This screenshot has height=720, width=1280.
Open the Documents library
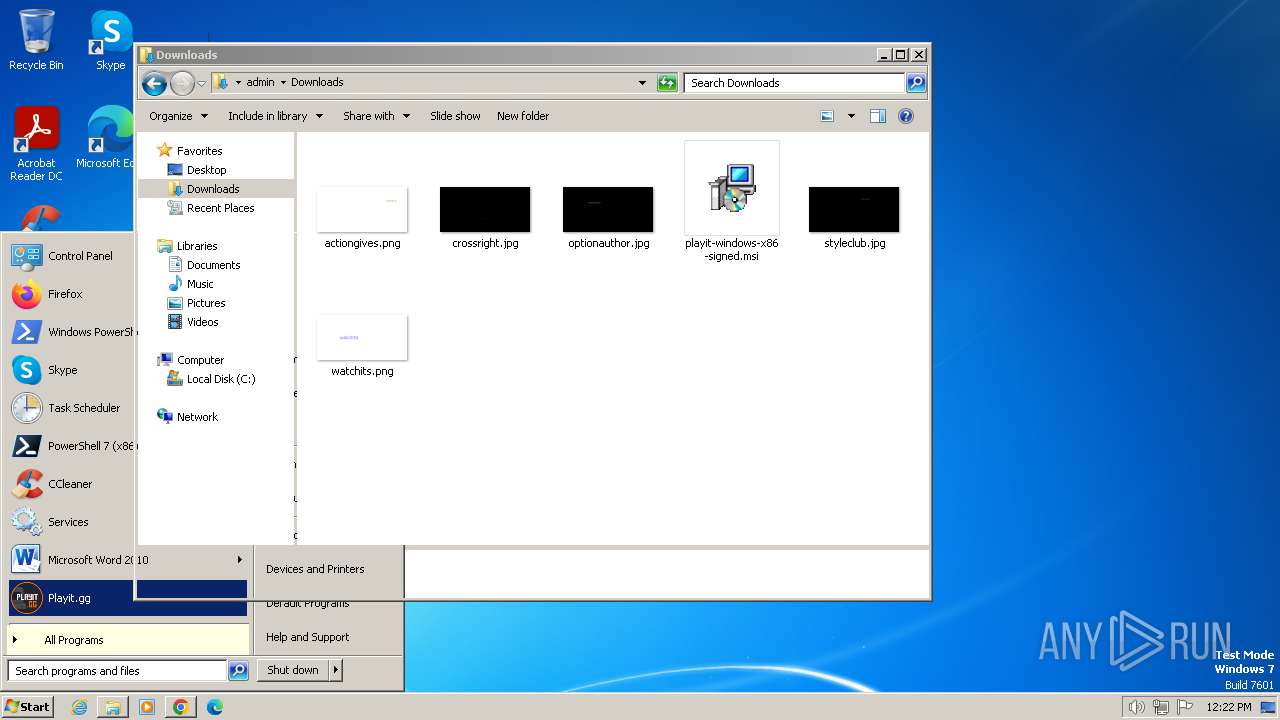(x=213, y=265)
